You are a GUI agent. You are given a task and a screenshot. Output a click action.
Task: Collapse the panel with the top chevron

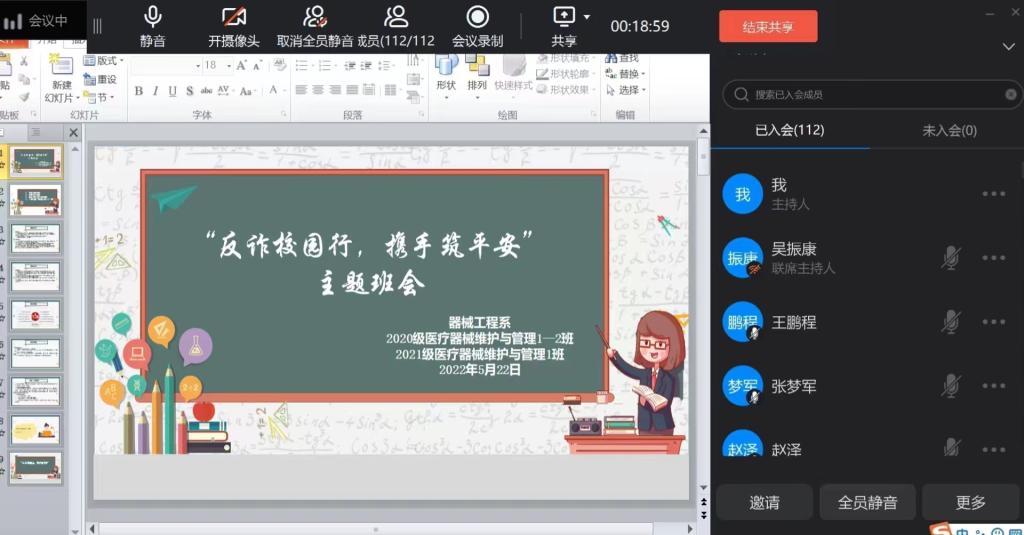(1008, 47)
